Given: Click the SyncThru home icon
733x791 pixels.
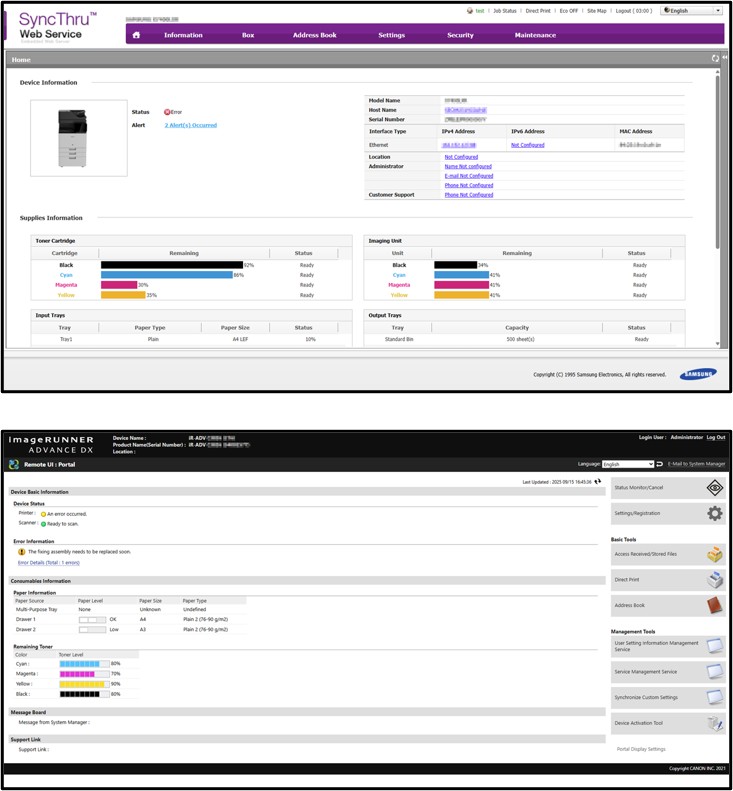Looking at the screenshot, I should click(x=136, y=35).
